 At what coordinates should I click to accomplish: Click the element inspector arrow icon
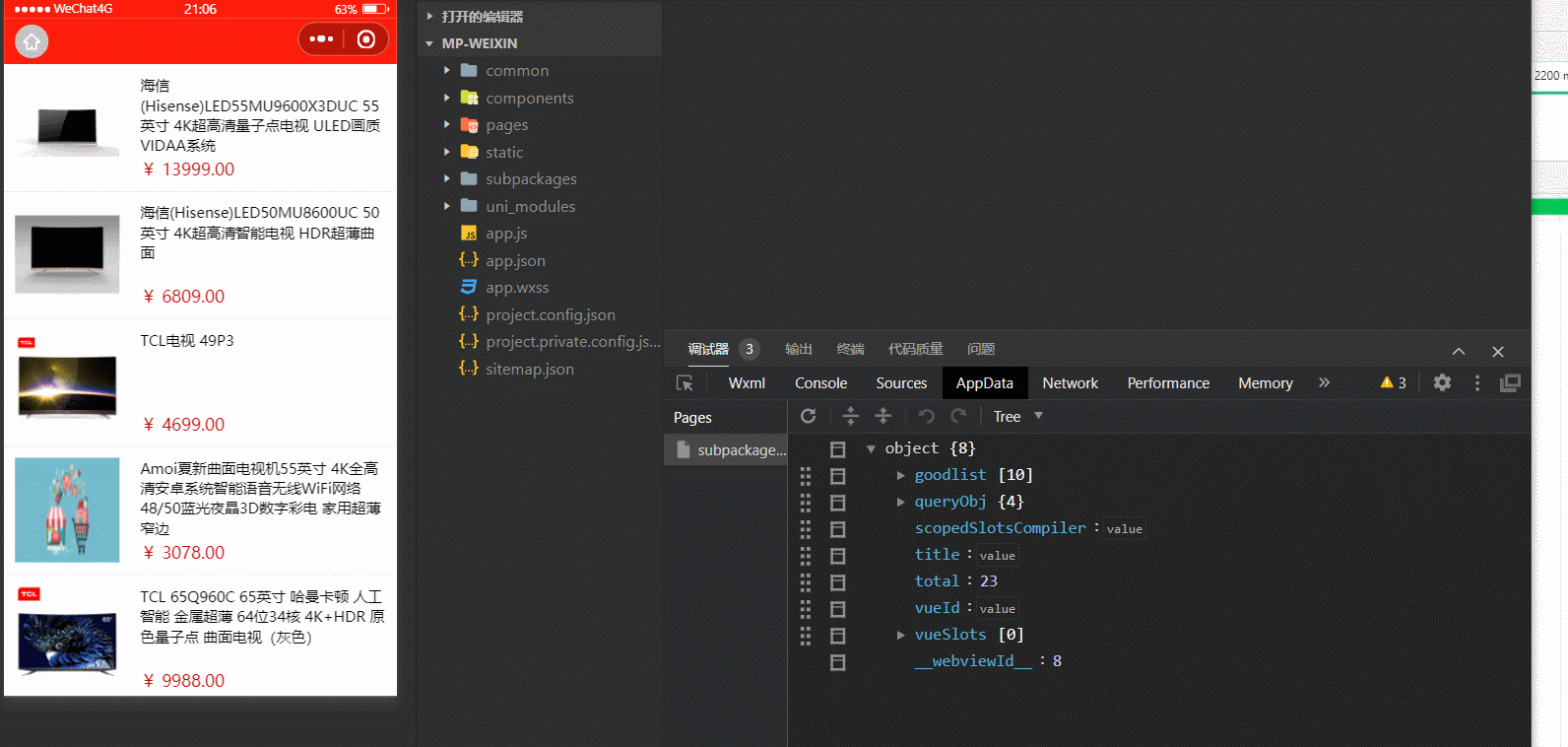685,383
